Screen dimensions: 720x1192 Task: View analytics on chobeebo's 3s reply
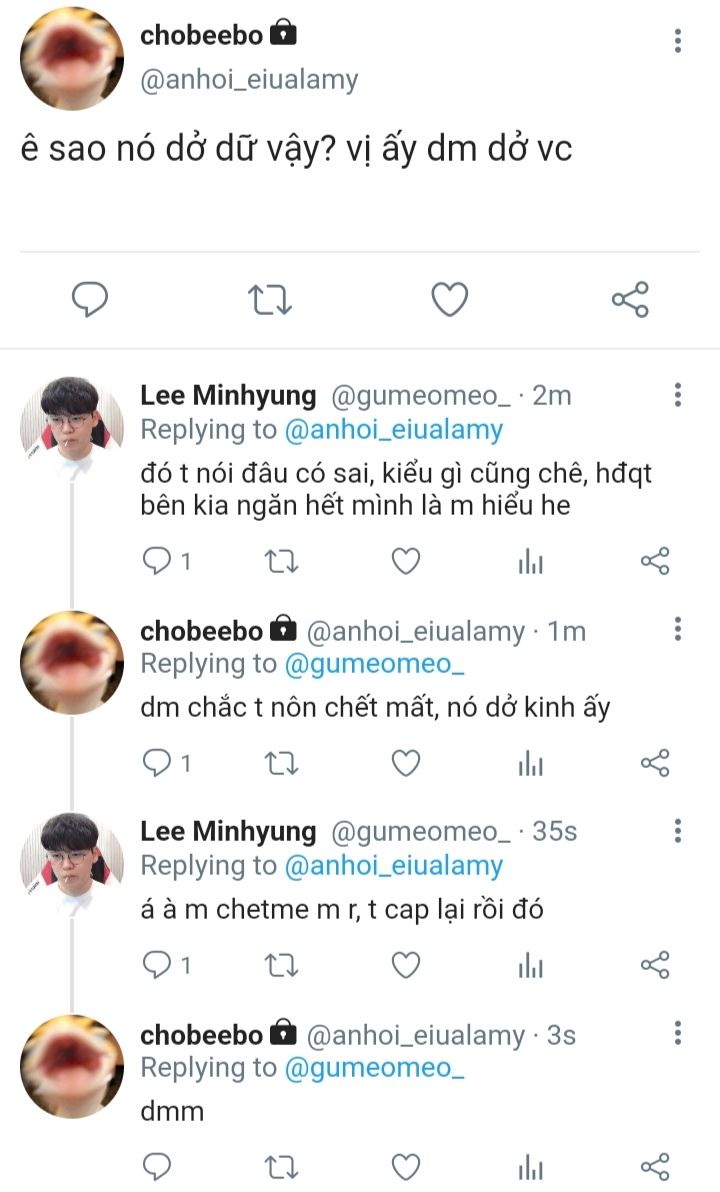coord(530,1166)
